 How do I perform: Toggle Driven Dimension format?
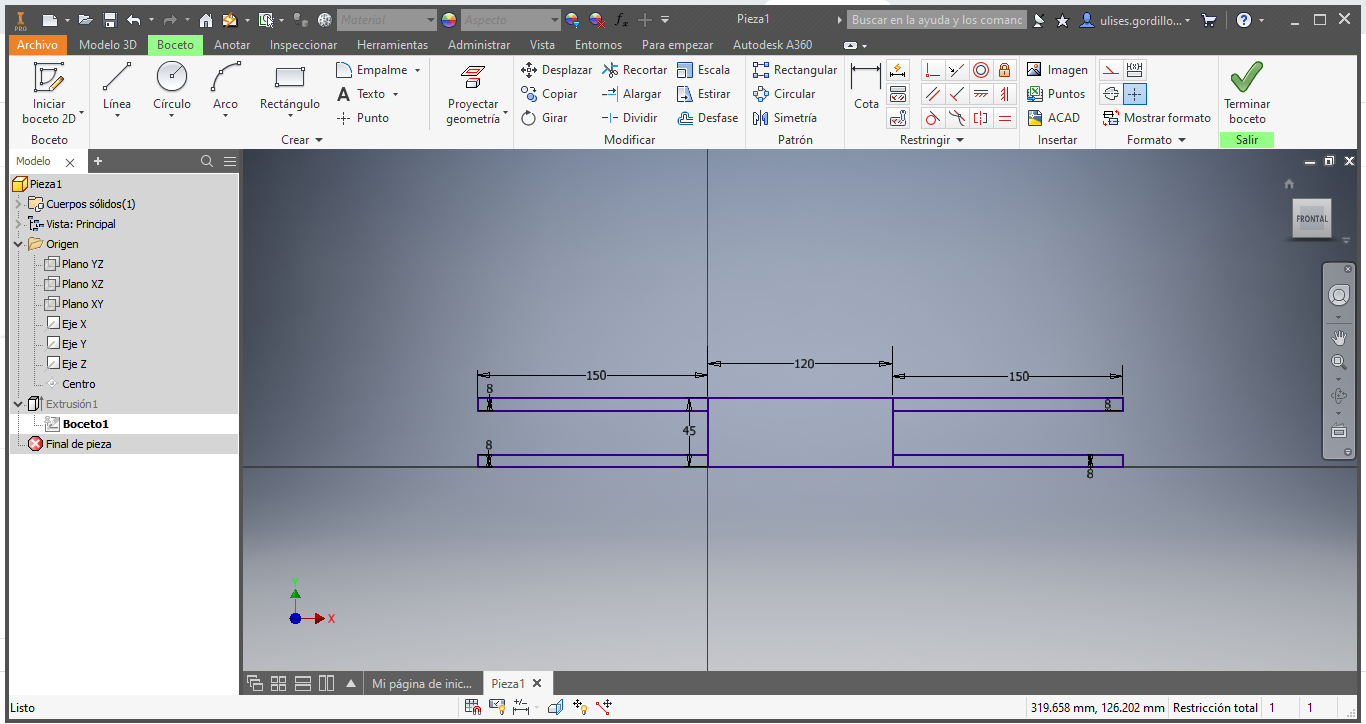tap(1135, 70)
